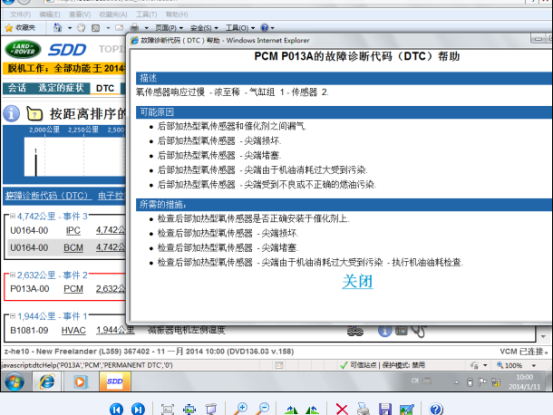Go to the previous image in the viewer
This screenshot has width=553, height=415.
tap(117, 409)
